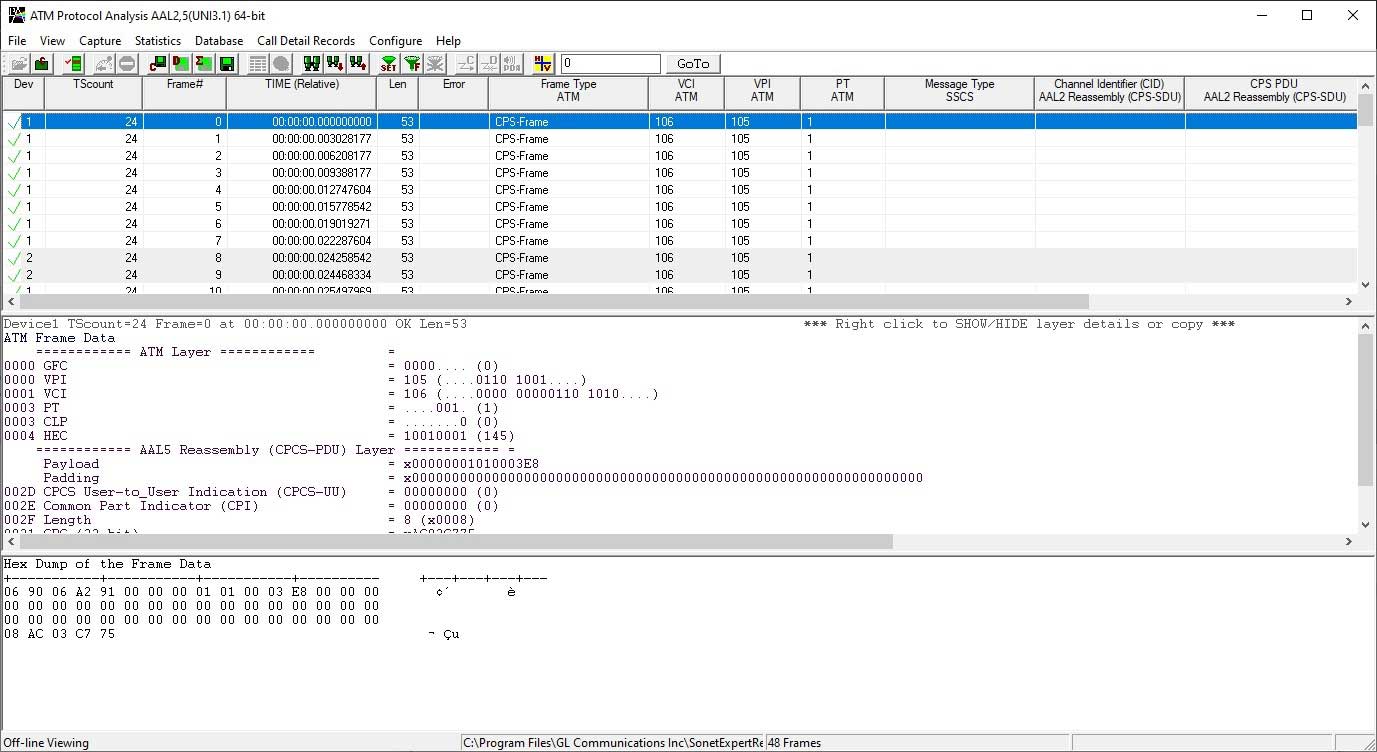Screen dimensions: 1377x752
Task: Click the green floppy disk save icon
Action: pos(227,64)
